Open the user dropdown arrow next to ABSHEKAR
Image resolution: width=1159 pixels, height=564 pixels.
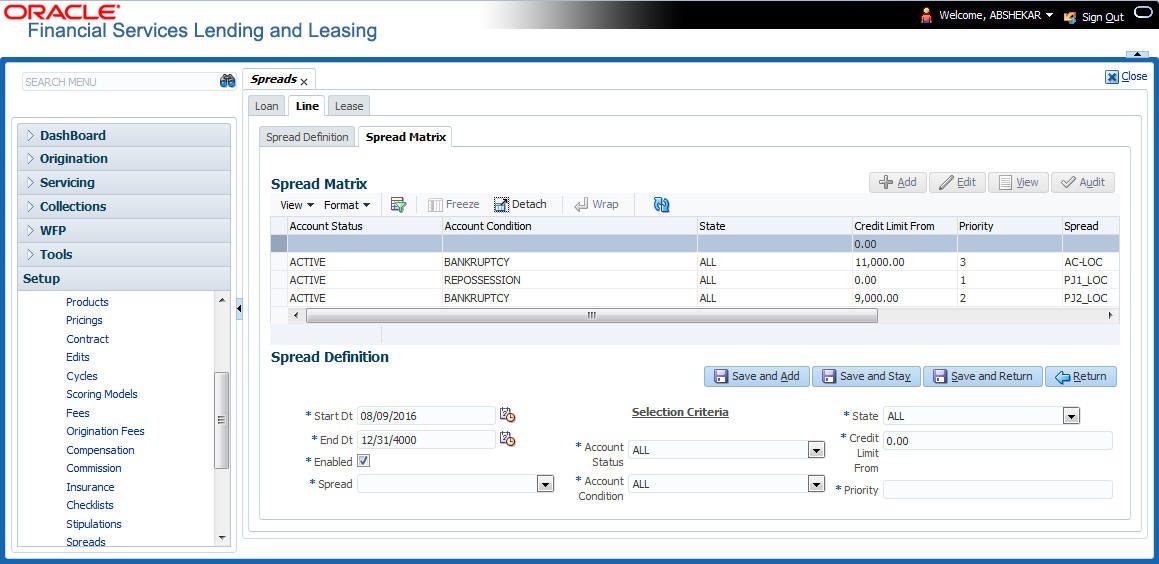[1050, 15]
